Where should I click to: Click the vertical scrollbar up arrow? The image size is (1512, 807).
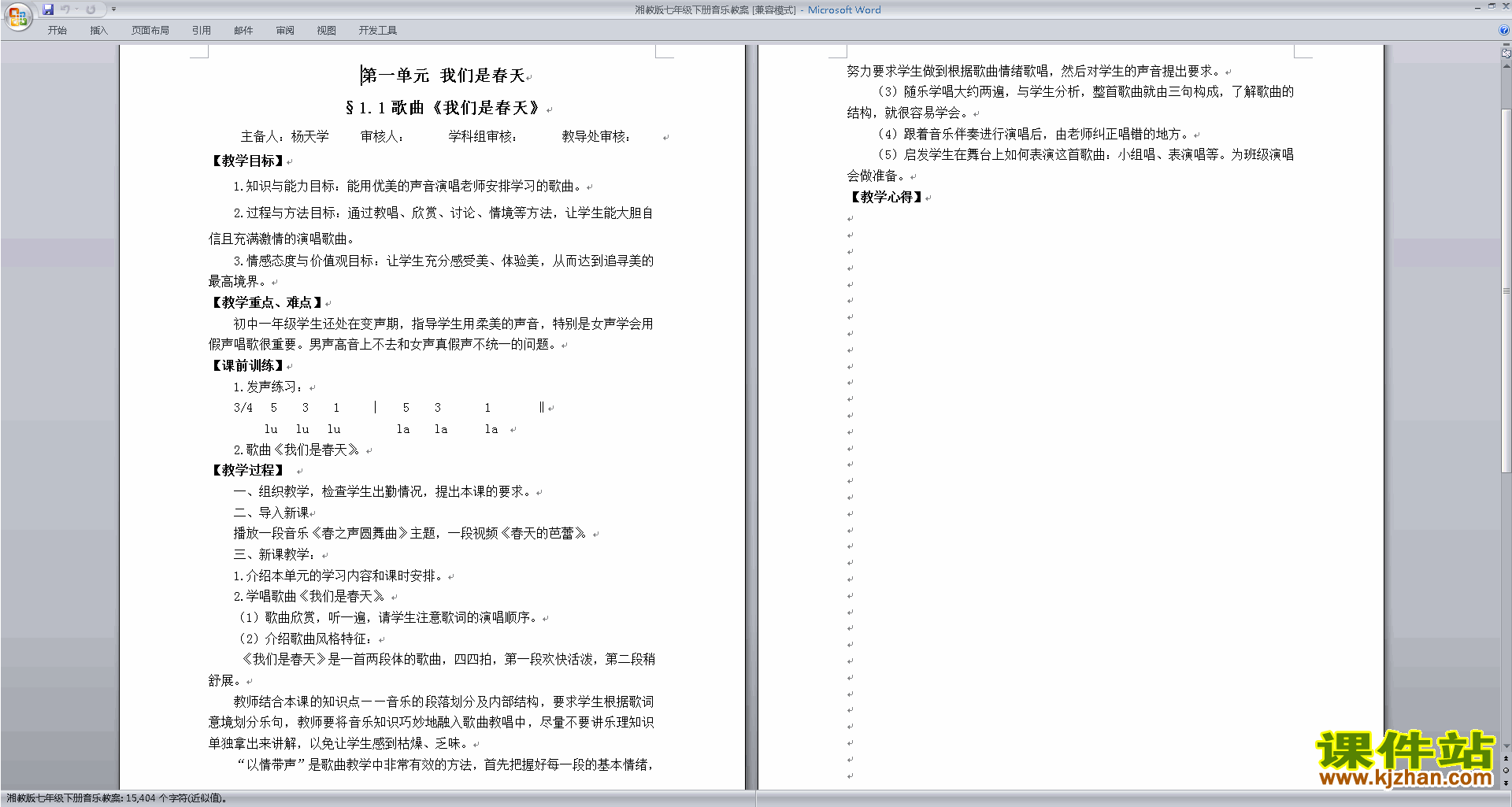(1506, 66)
